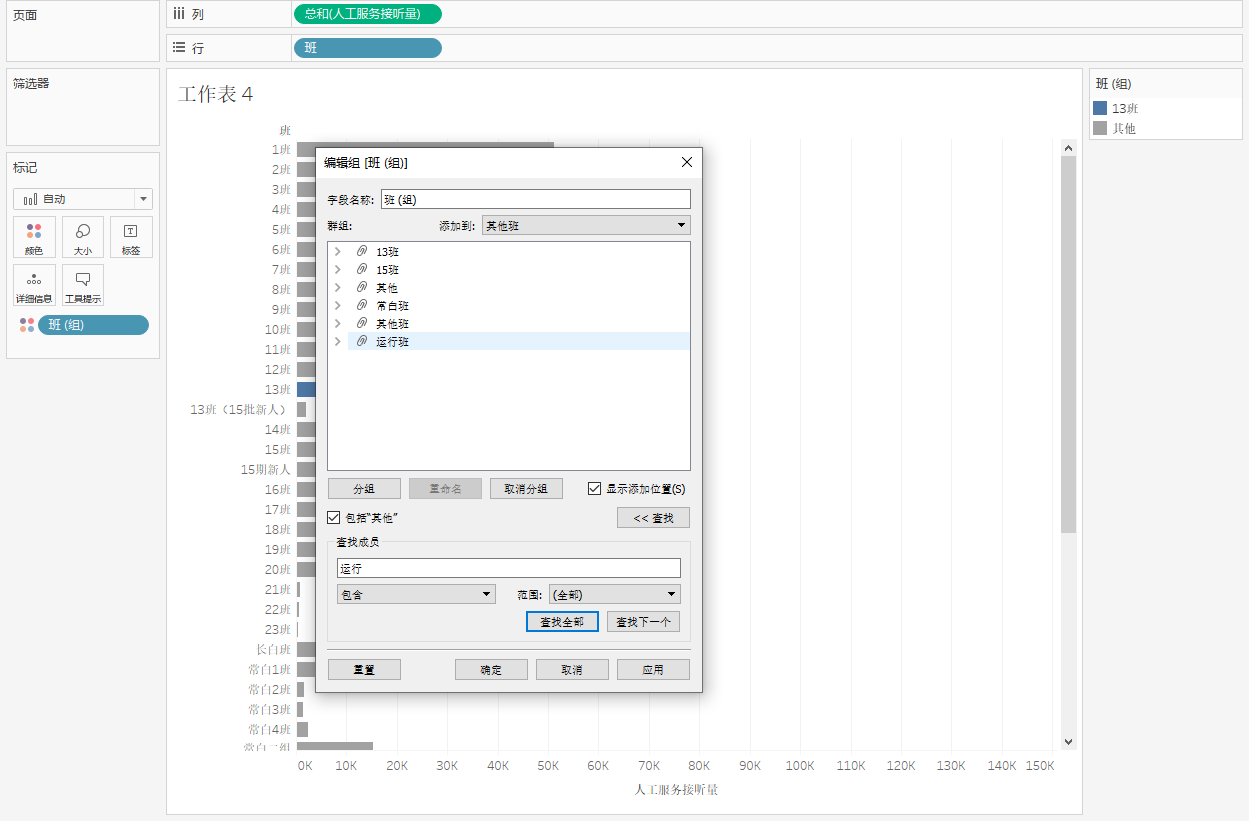Open the 范围 (全部) dropdown
1249x821 pixels.
coord(615,594)
